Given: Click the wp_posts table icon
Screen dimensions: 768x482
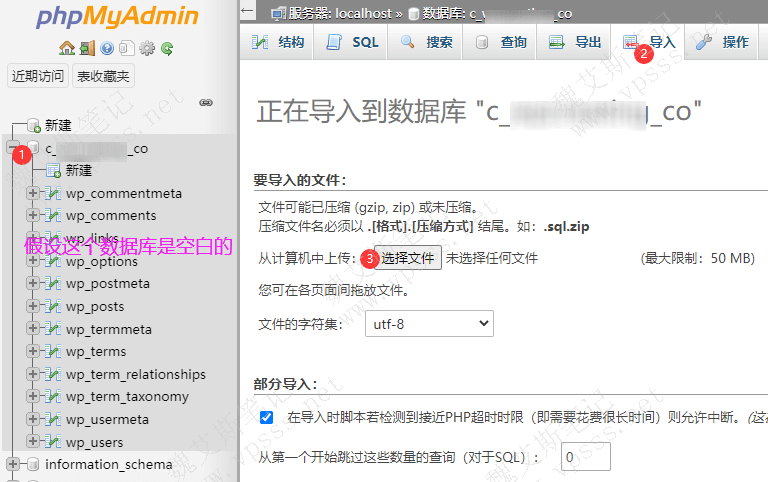Looking at the screenshot, I should [52, 307].
